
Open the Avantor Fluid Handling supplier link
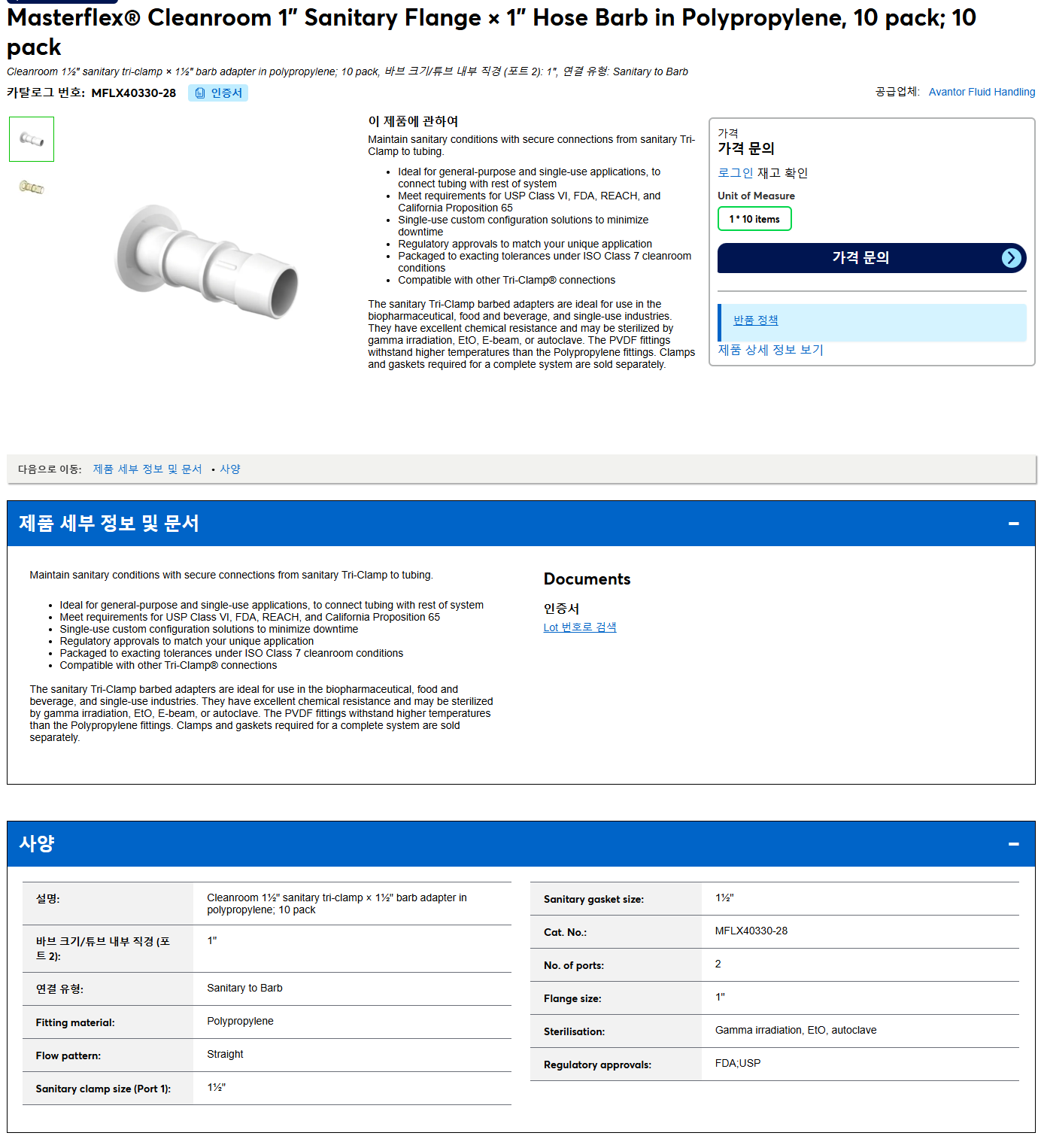coord(982,92)
